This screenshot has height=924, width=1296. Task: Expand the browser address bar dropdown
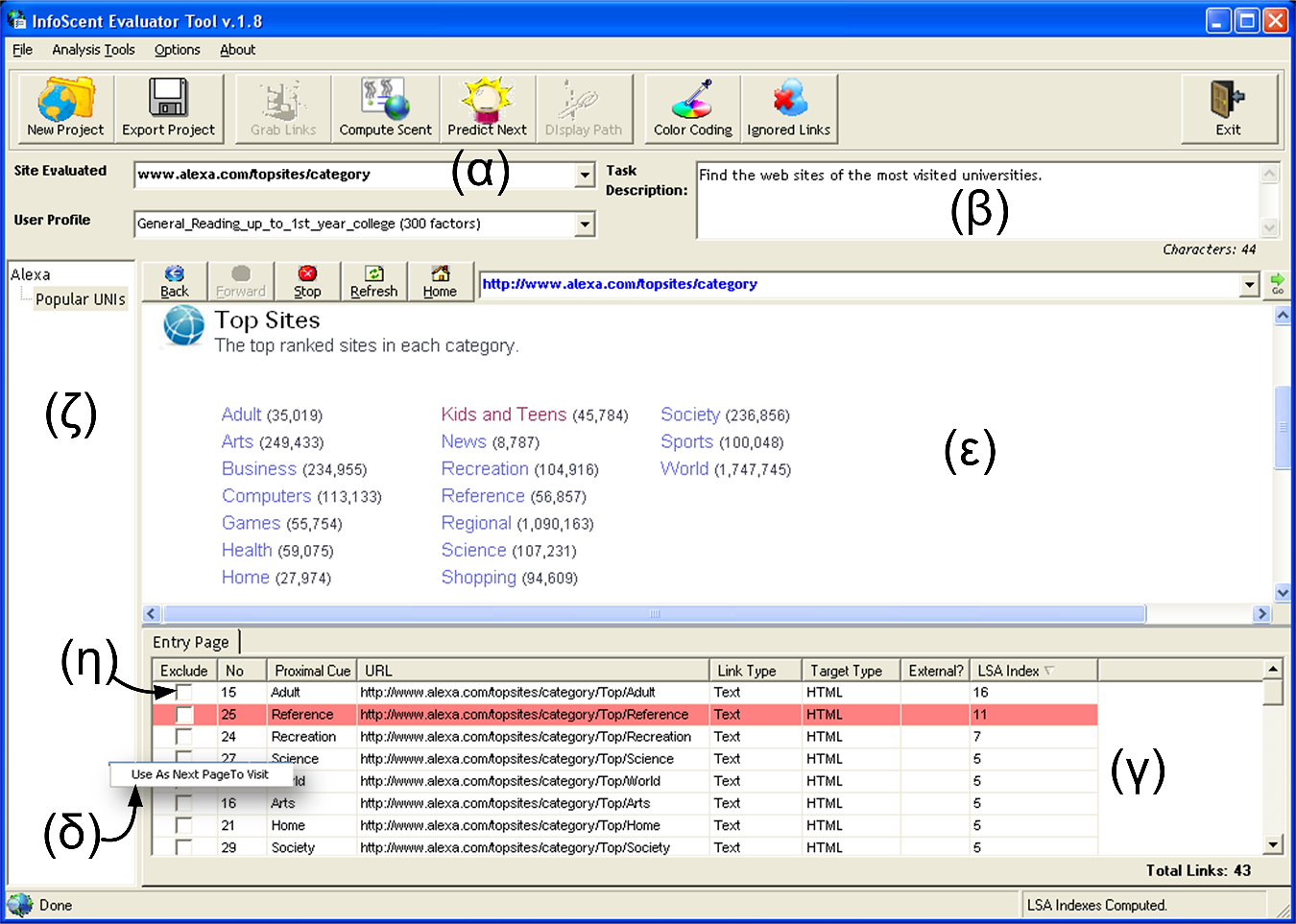pyautogui.click(x=1249, y=285)
